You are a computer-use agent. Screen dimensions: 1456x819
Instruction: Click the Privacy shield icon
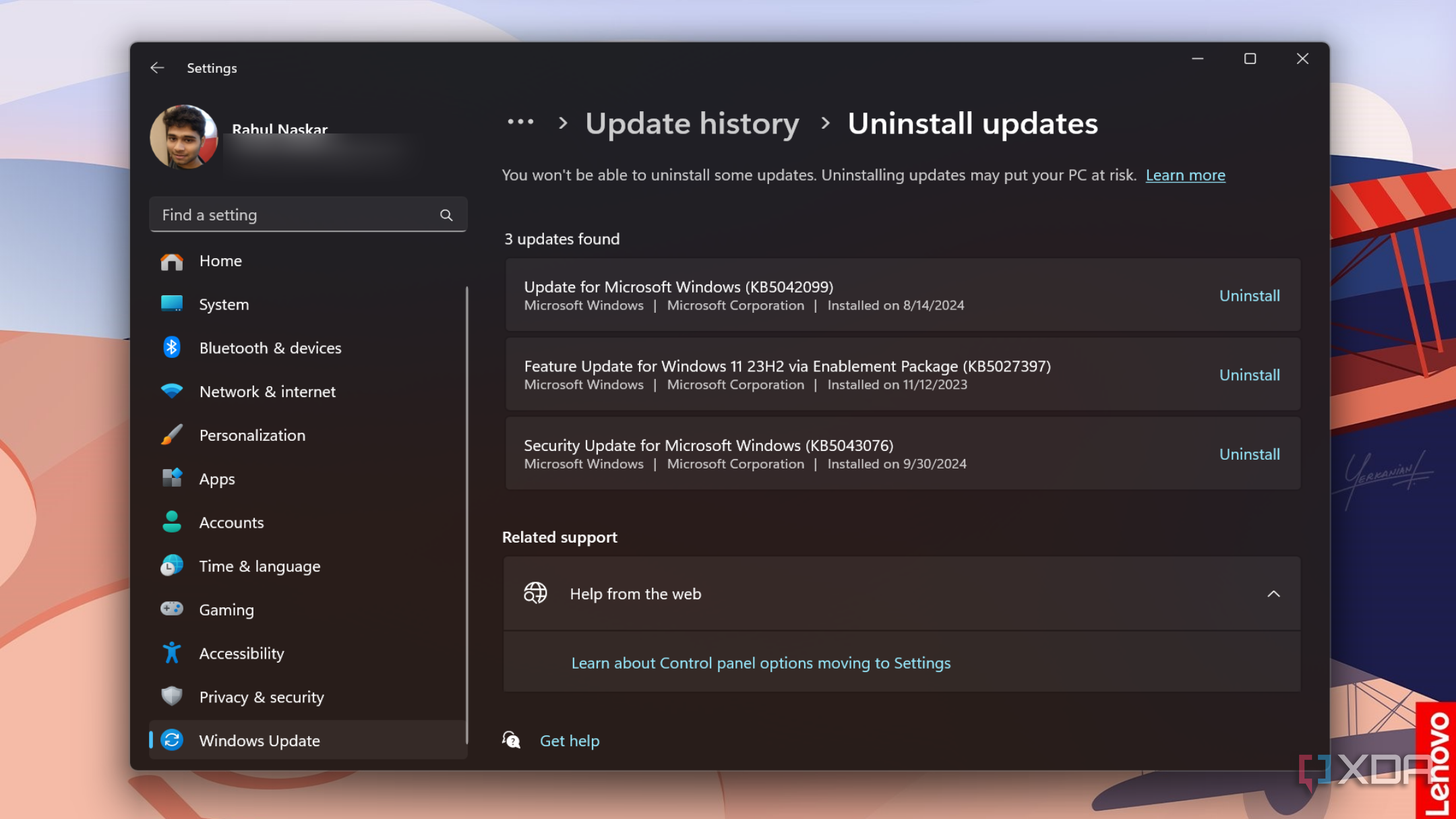[172, 696]
